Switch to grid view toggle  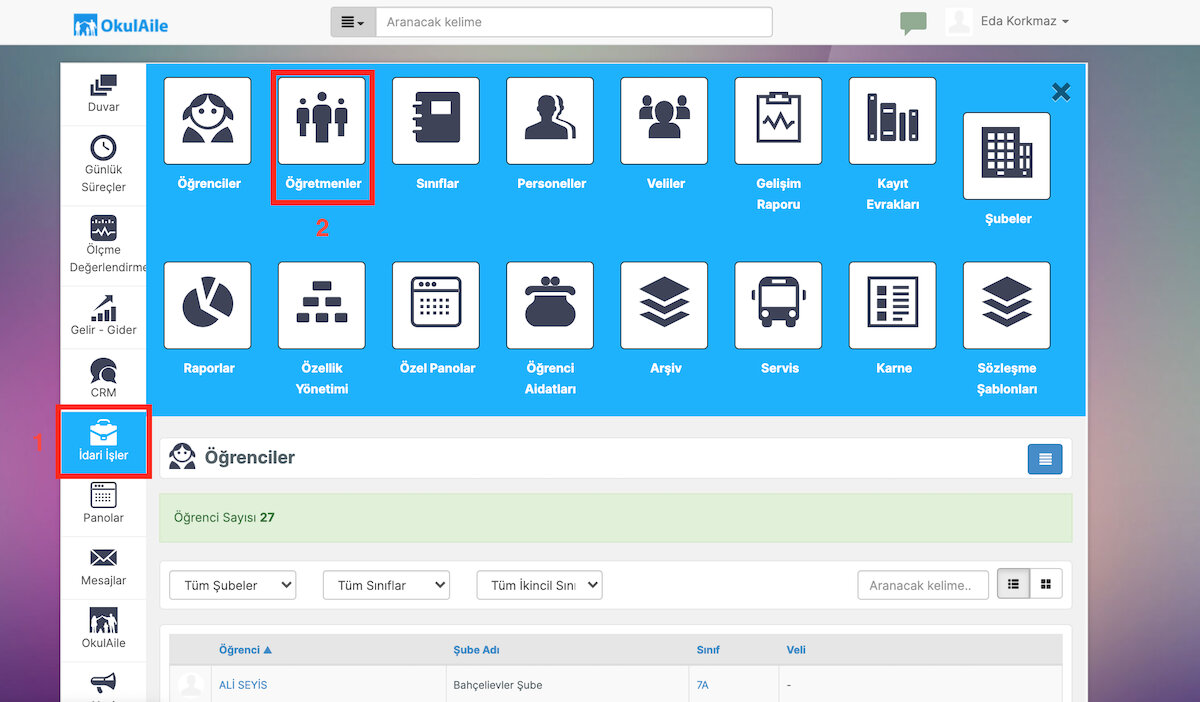coord(1046,584)
